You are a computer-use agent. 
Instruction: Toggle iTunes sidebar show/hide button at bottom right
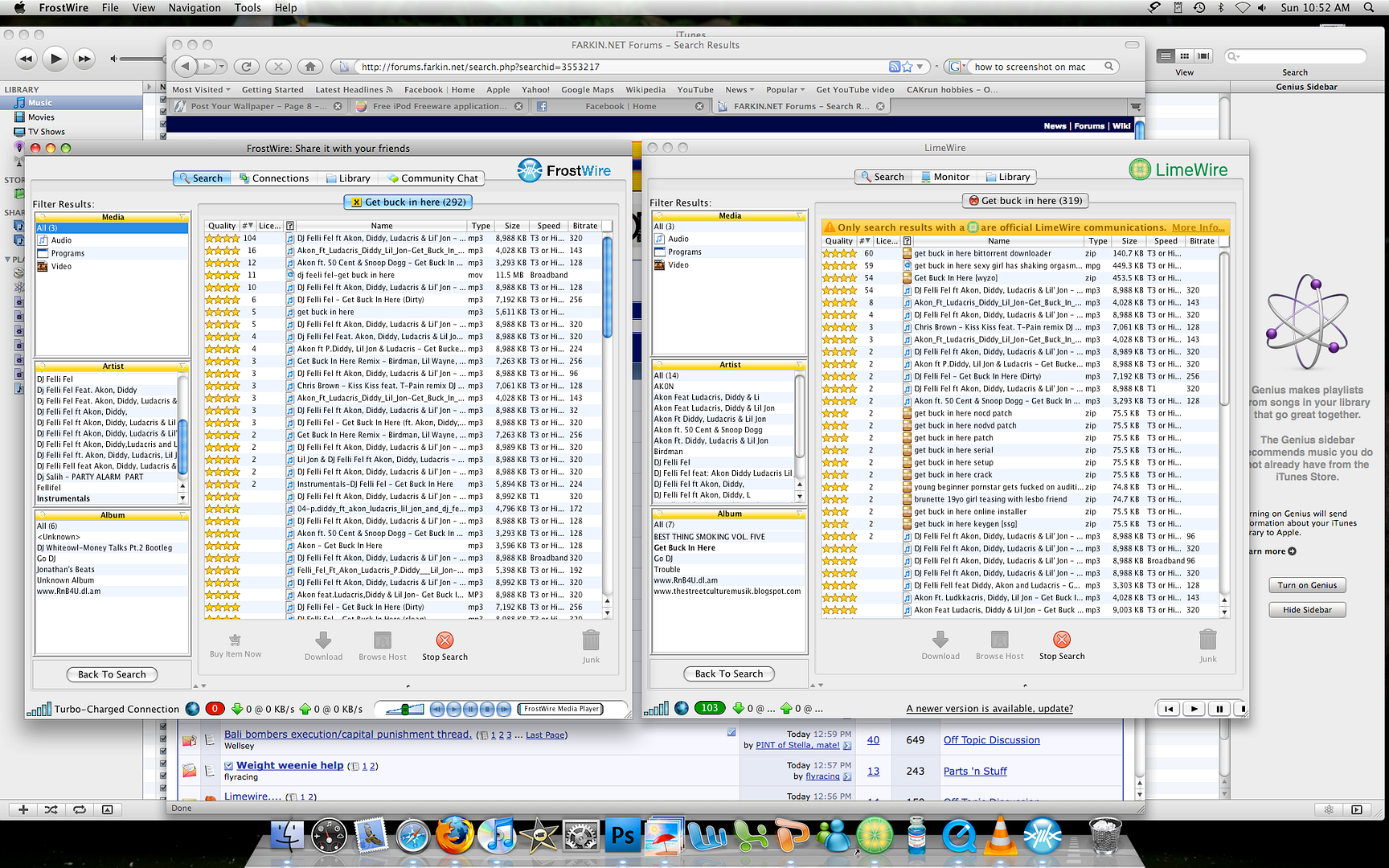[x=1357, y=809]
